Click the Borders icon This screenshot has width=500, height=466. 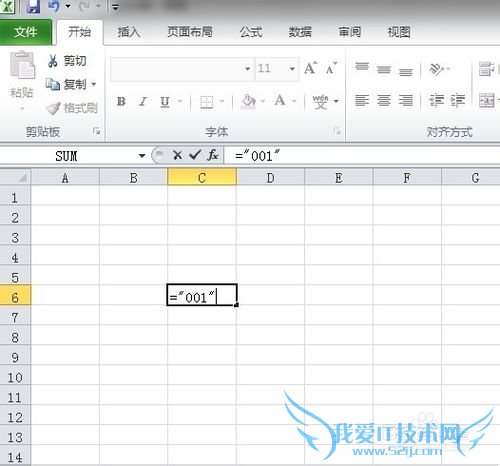(207, 102)
